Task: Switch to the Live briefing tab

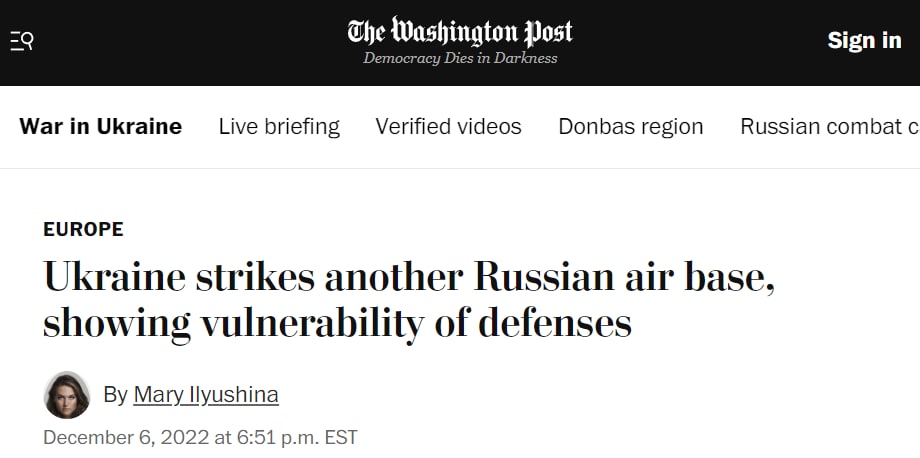Action: tap(279, 127)
